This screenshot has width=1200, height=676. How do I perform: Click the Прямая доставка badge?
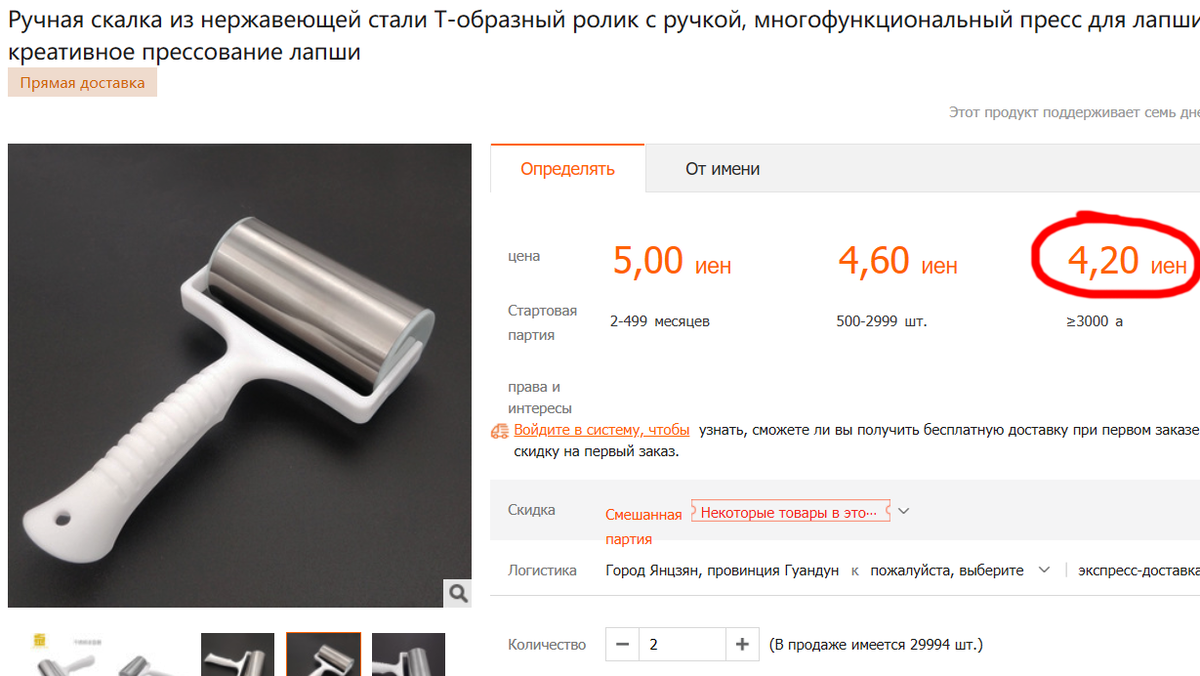pyautogui.click(x=82, y=83)
